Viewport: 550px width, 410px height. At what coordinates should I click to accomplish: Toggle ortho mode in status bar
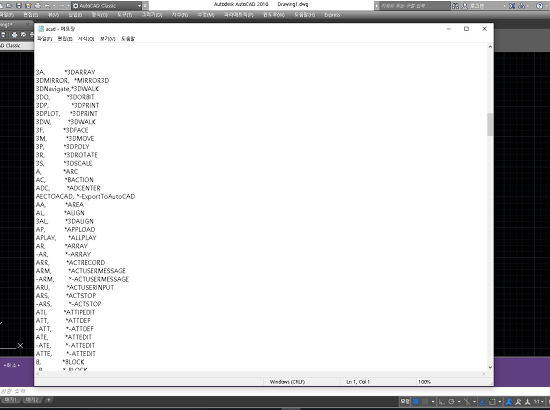pyautogui.click(x=442, y=402)
